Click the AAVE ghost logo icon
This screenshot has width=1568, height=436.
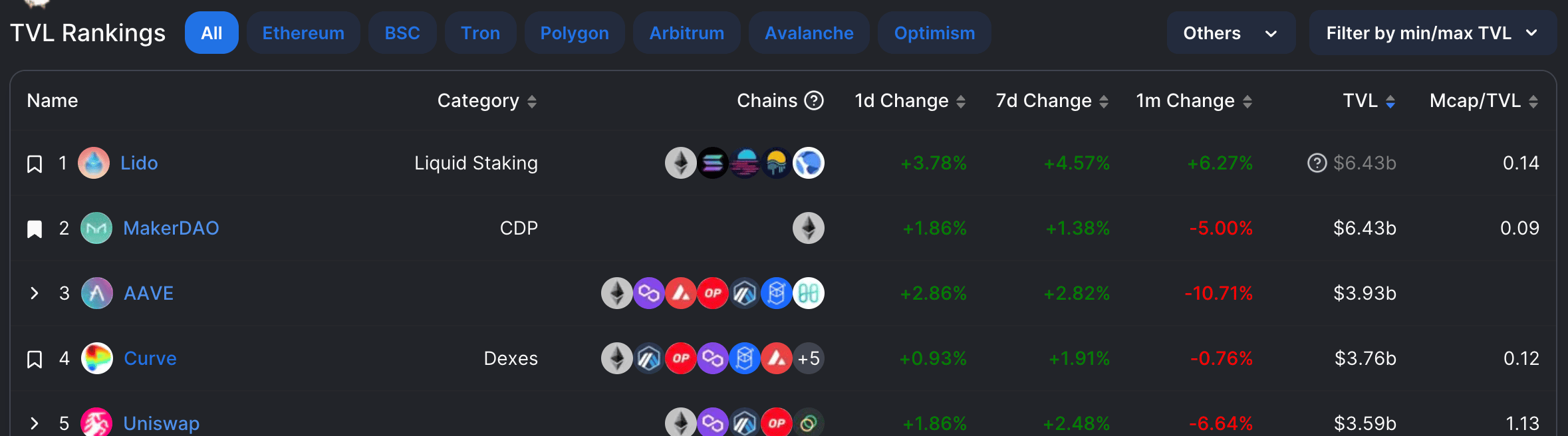point(97,293)
